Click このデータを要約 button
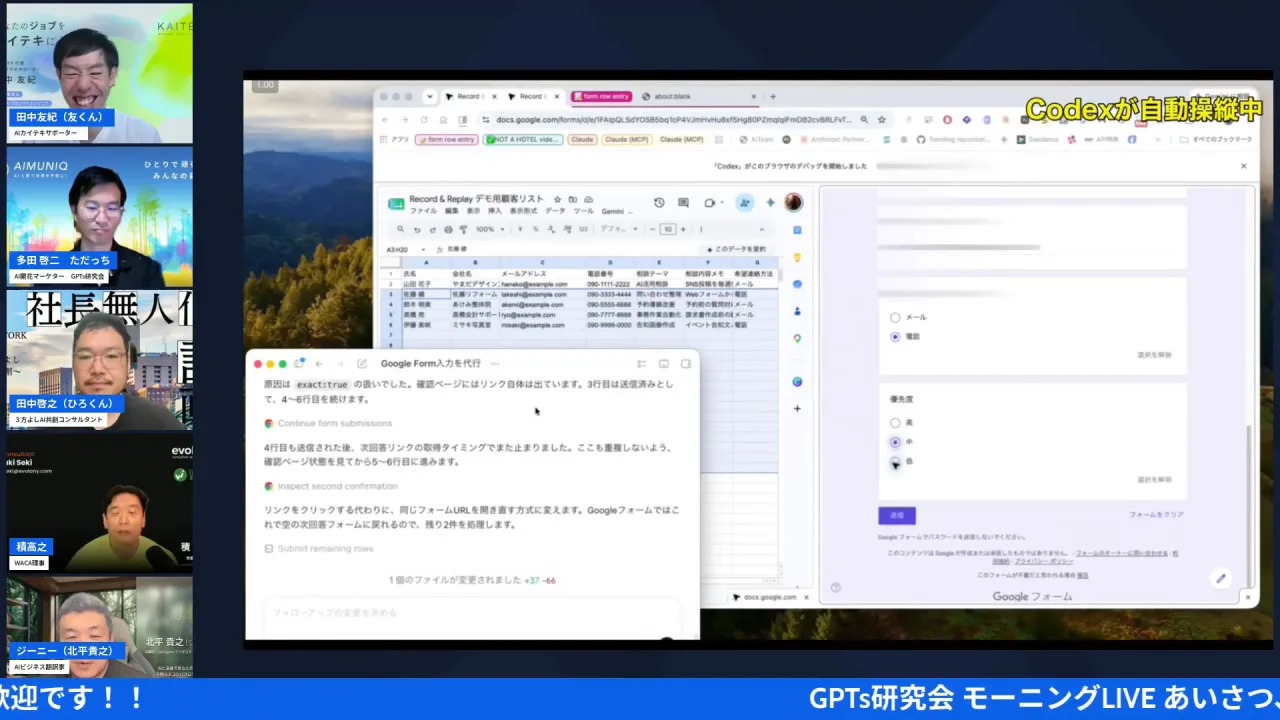The width and height of the screenshot is (1280, 720). point(738,249)
